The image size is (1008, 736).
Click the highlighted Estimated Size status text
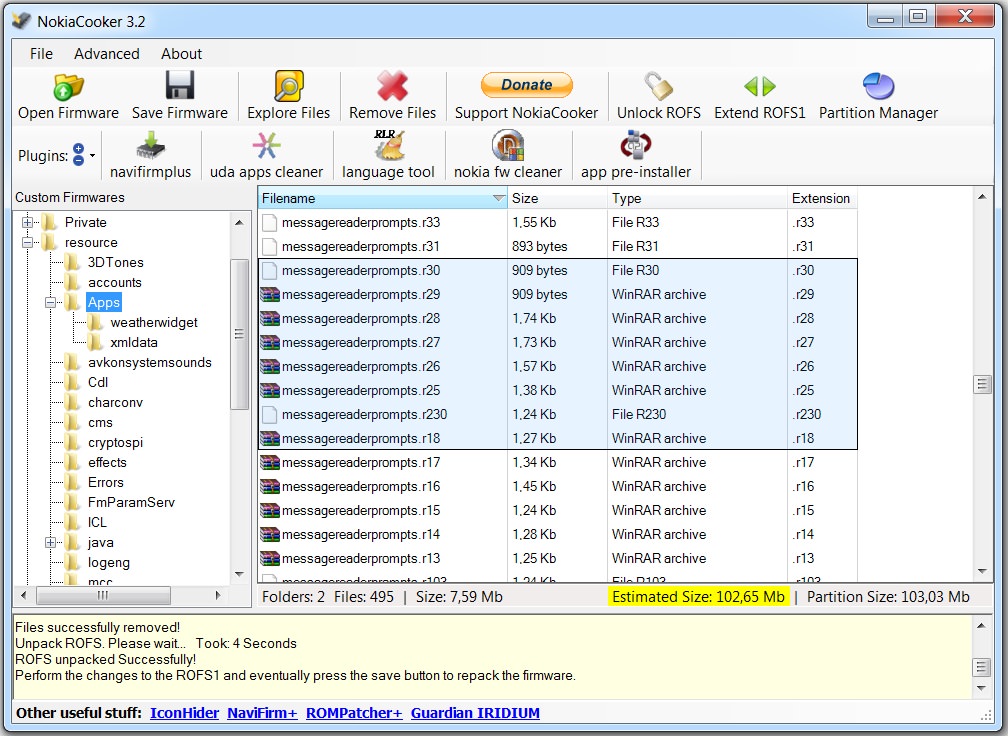698,597
